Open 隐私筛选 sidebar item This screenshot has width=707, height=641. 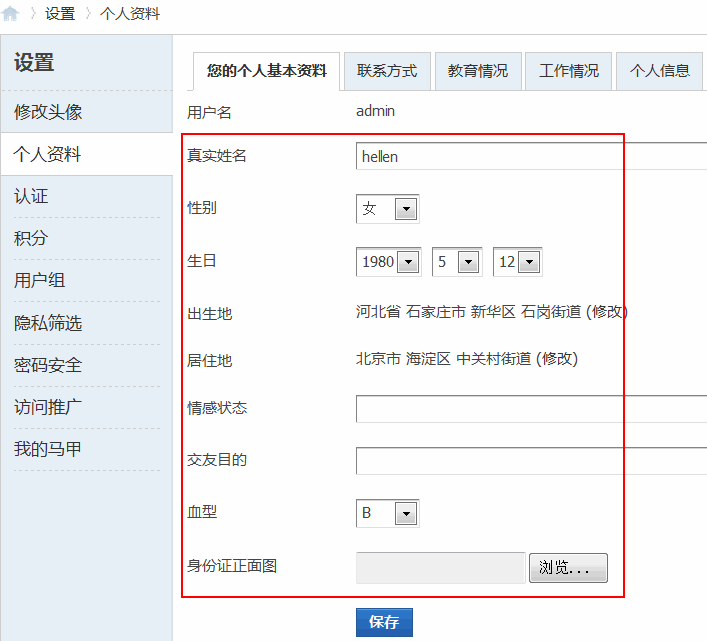(x=48, y=323)
